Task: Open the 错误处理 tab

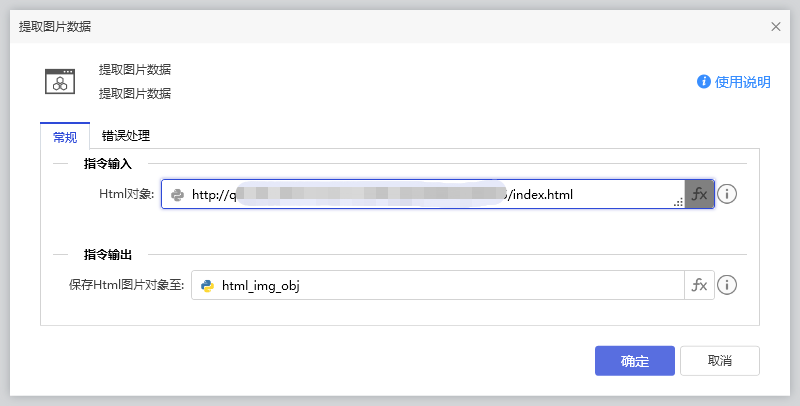Action: (x=126, y=136)
